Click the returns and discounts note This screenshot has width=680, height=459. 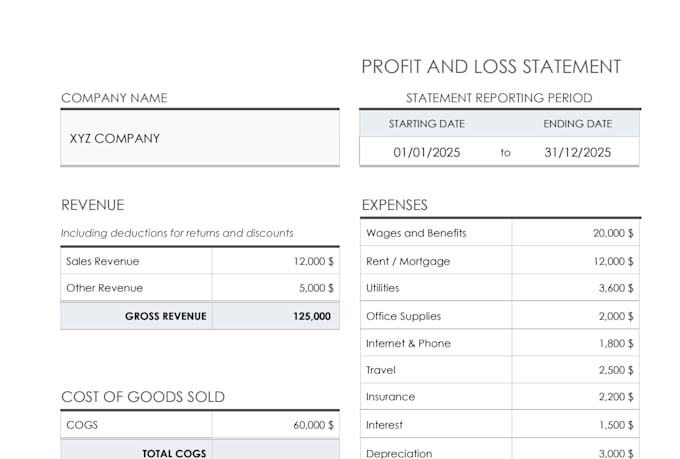coord(177,233)
